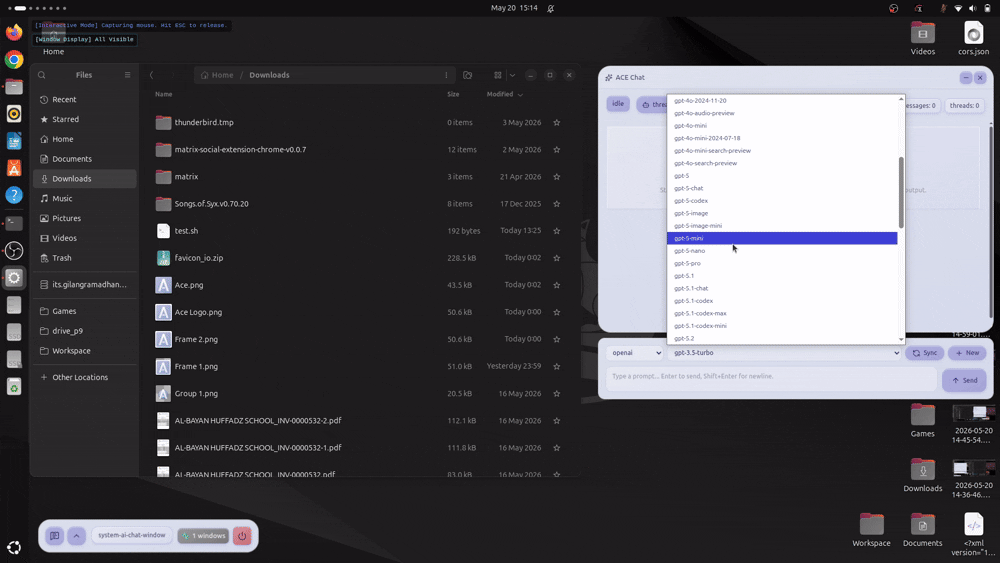Open Documents in Files sidebar
Viewport: 1000px width, 563px height.
pyautogui.click(x=84, y=159)
